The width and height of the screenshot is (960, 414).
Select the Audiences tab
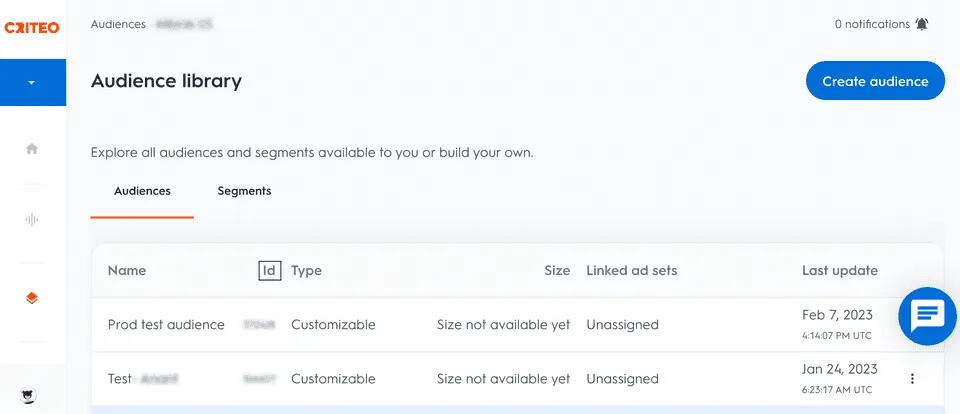(142, 191)
